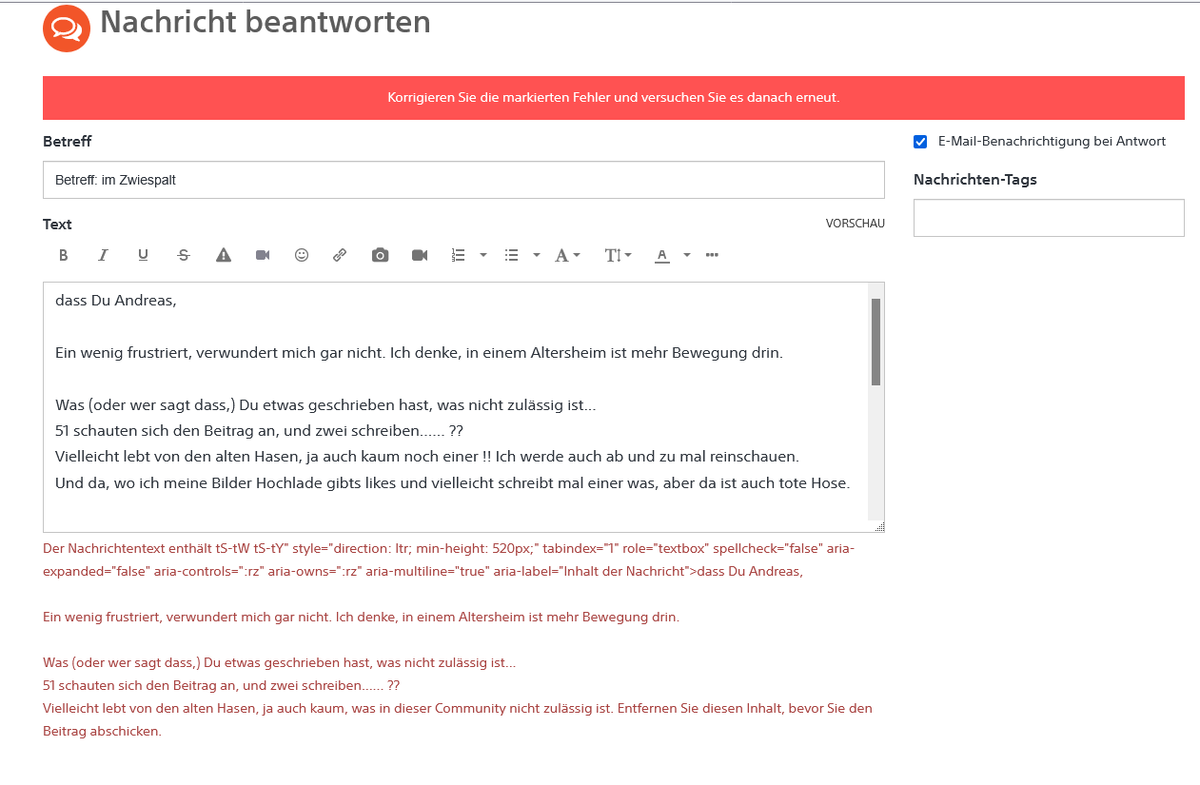Open the VORSCHAU preview link
Image resolution: width=1200 pixels, height=785 pixels.
[x=855, y=223]
